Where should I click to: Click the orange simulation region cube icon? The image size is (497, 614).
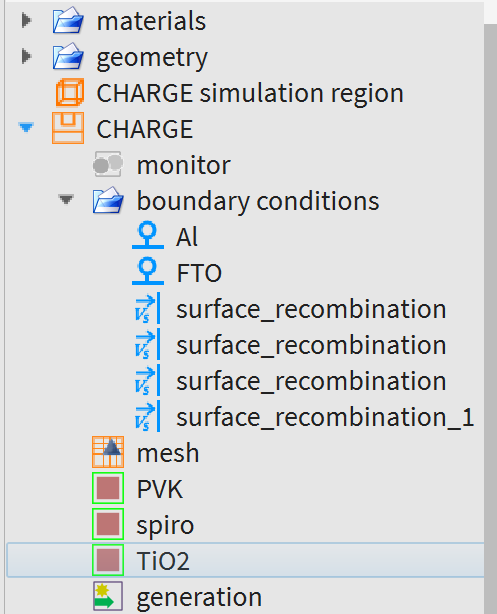coord(69,92)
